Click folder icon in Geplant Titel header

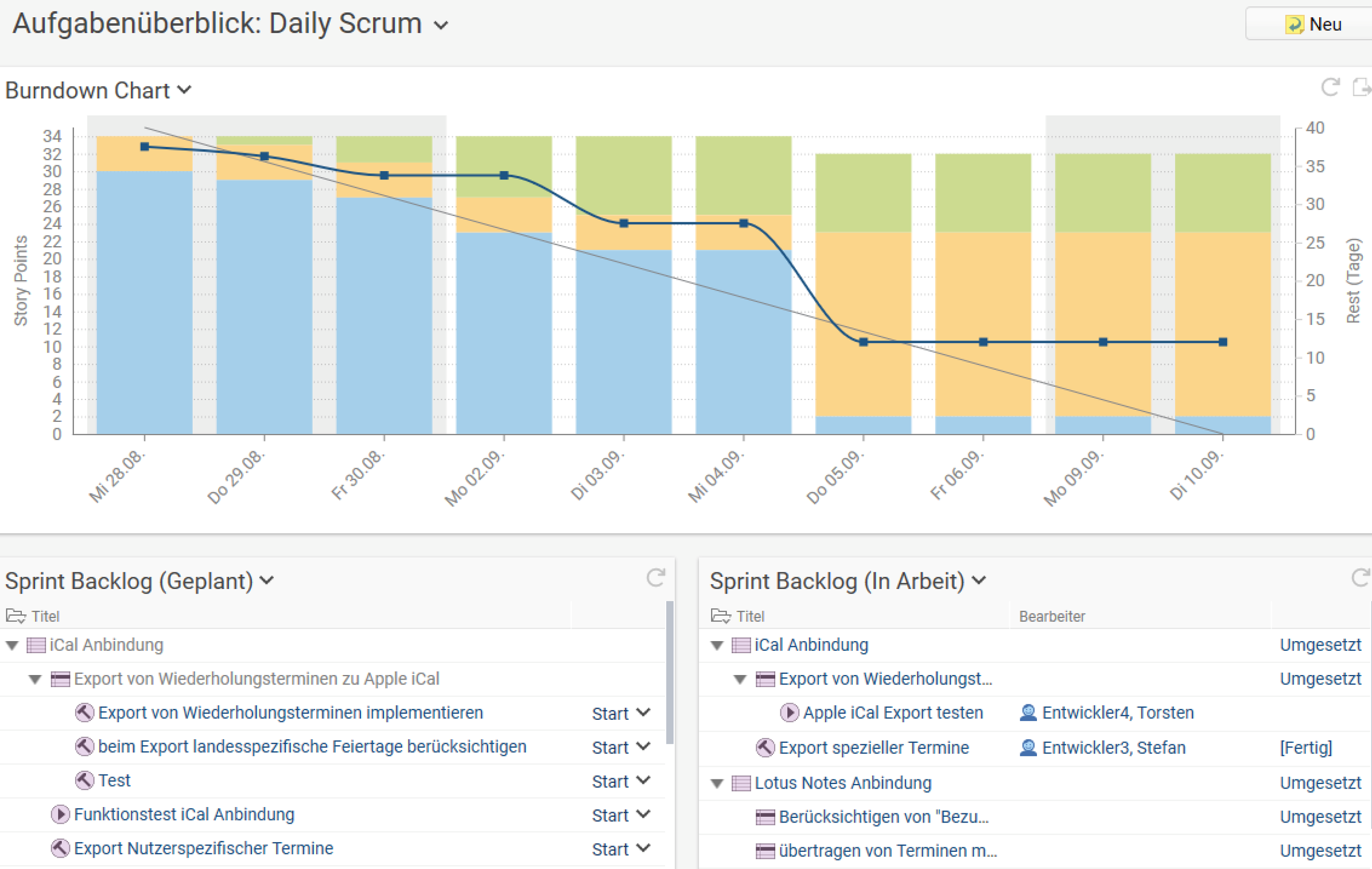[16, 616]
